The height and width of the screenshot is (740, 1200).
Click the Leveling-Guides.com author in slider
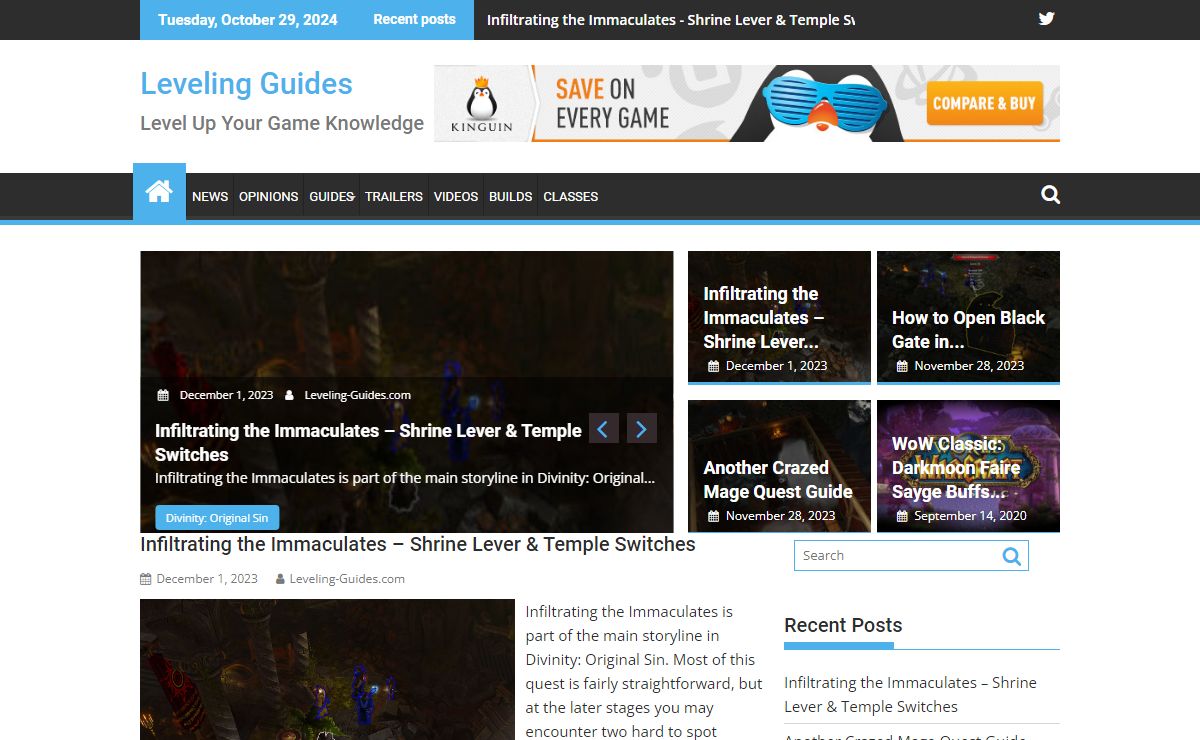(x=357, y=395)
